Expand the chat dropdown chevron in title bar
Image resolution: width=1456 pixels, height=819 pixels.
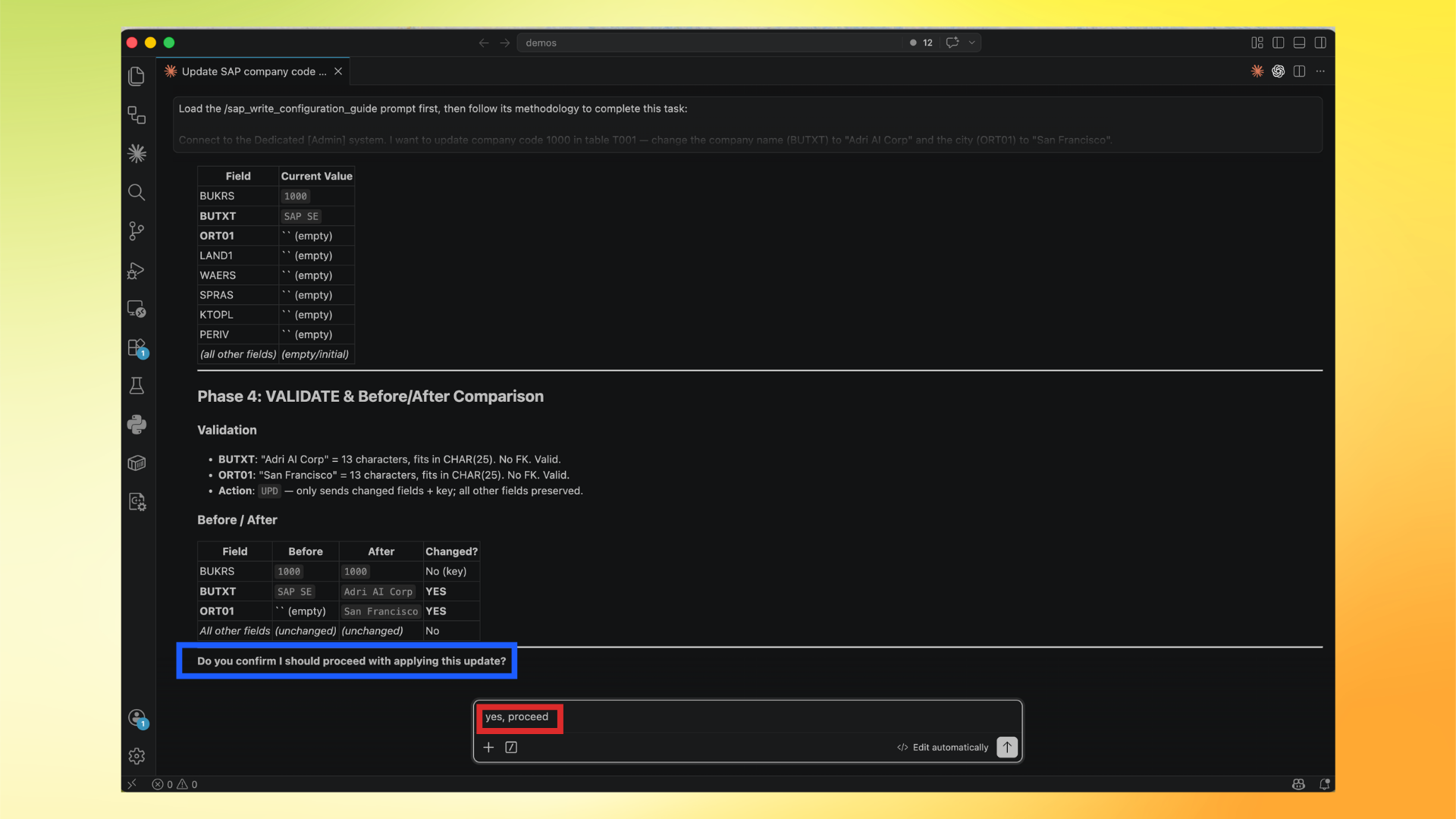point(972,42)
